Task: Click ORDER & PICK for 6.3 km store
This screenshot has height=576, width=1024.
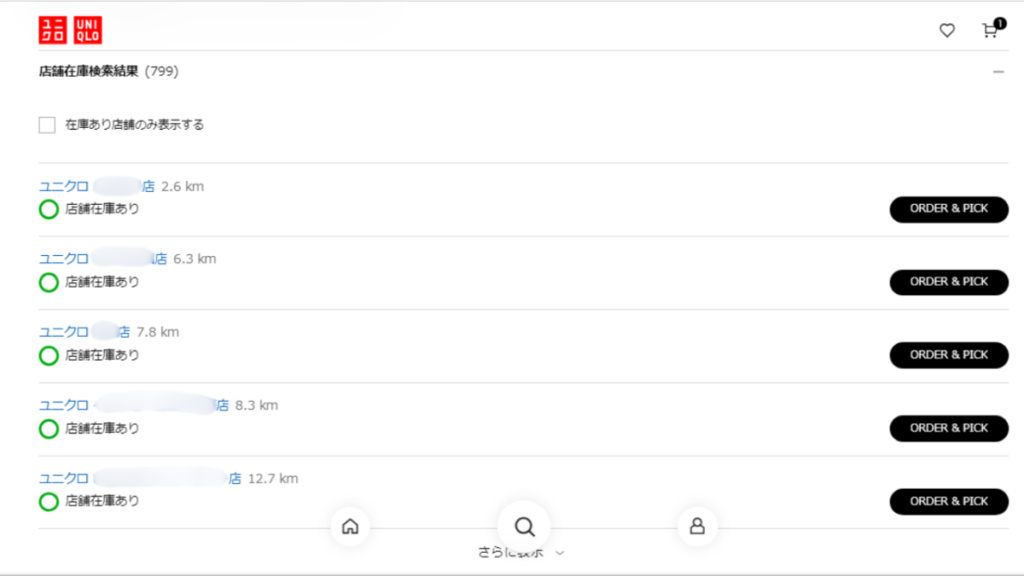Action: point(948,282)
